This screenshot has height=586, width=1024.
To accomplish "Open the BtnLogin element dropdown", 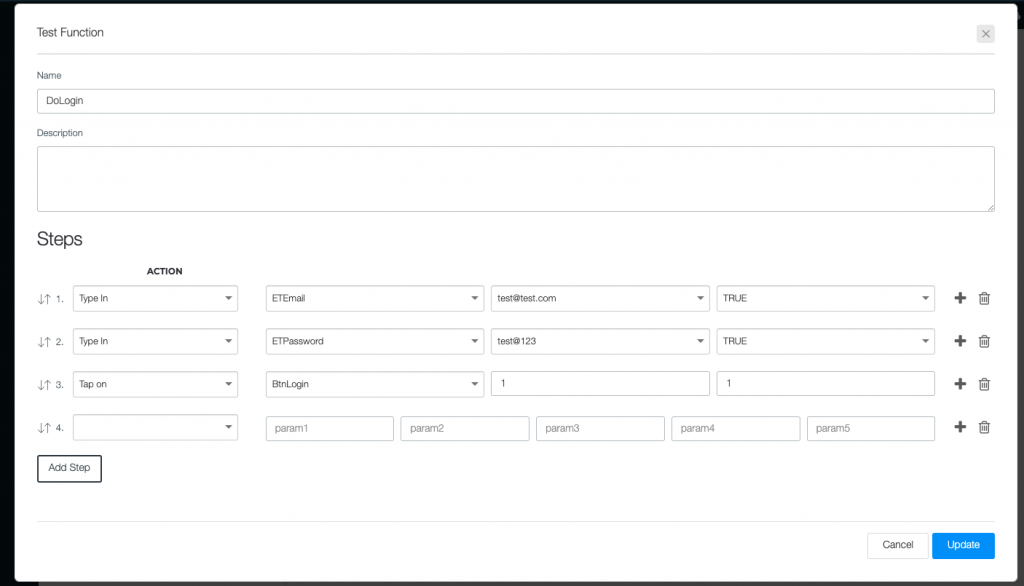I will point(375,384).
